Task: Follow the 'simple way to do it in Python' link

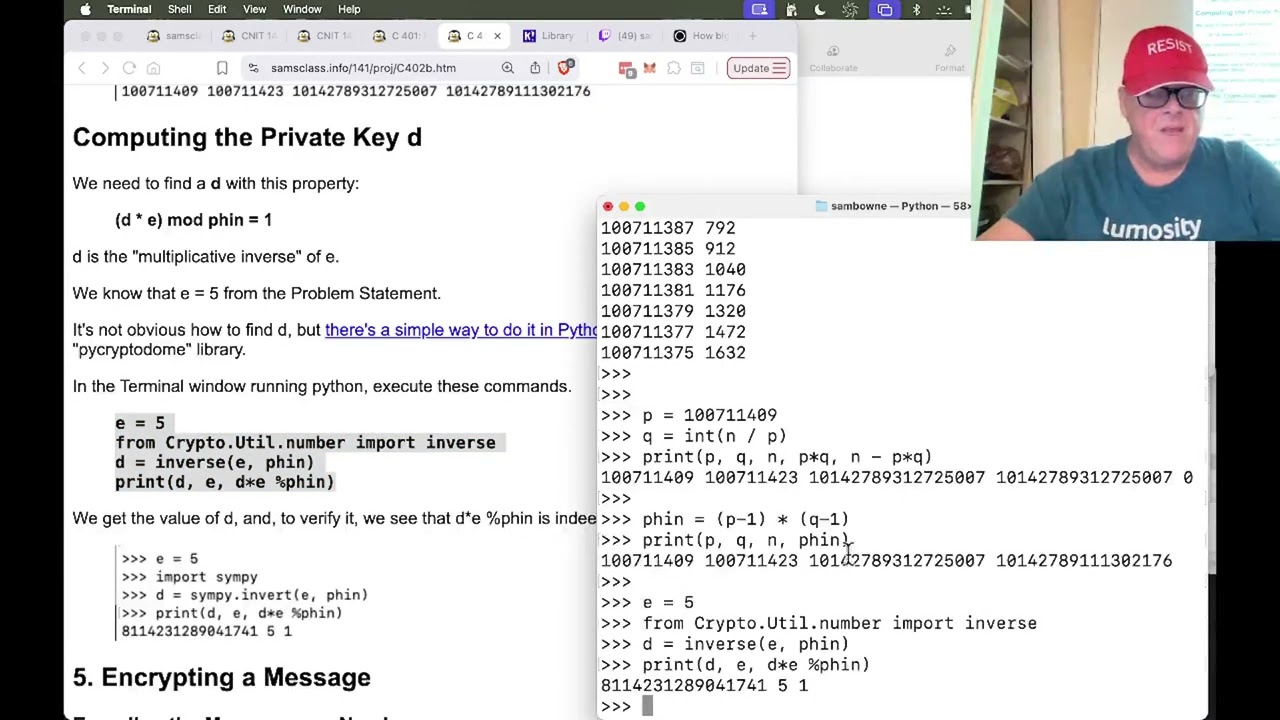Action: pyautogui.click(x=461, y=330)
